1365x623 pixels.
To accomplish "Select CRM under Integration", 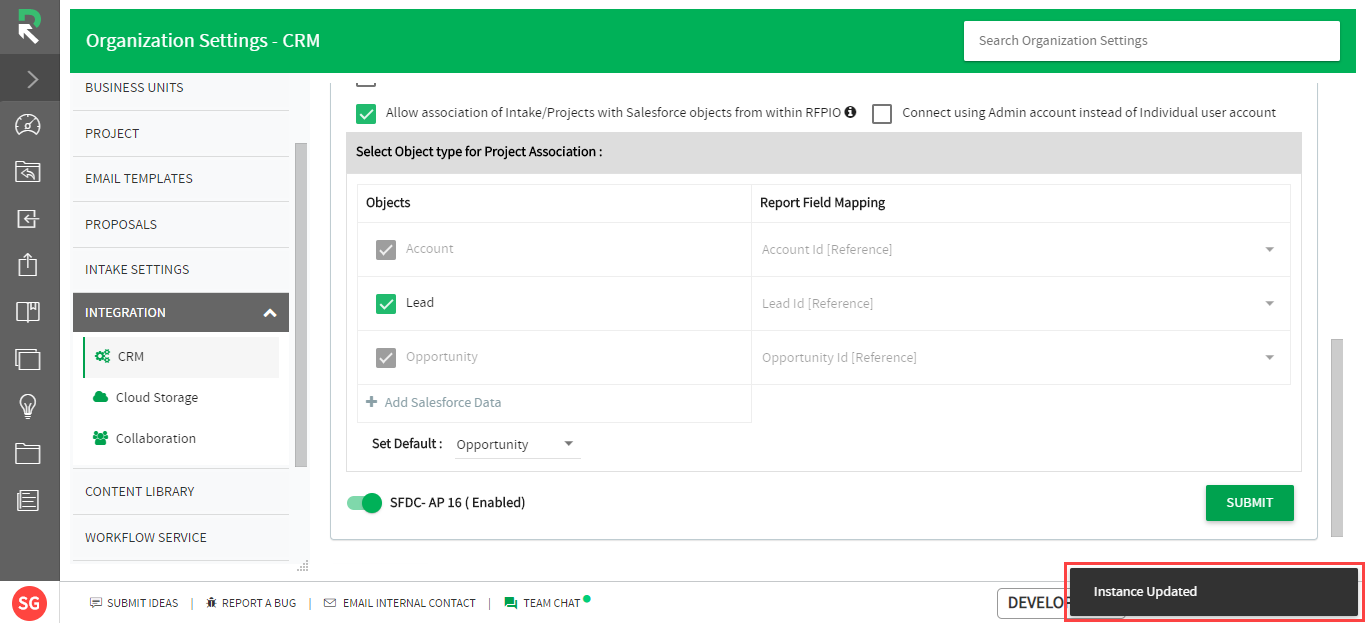I will pyautogui.click(x=181, y=357).
